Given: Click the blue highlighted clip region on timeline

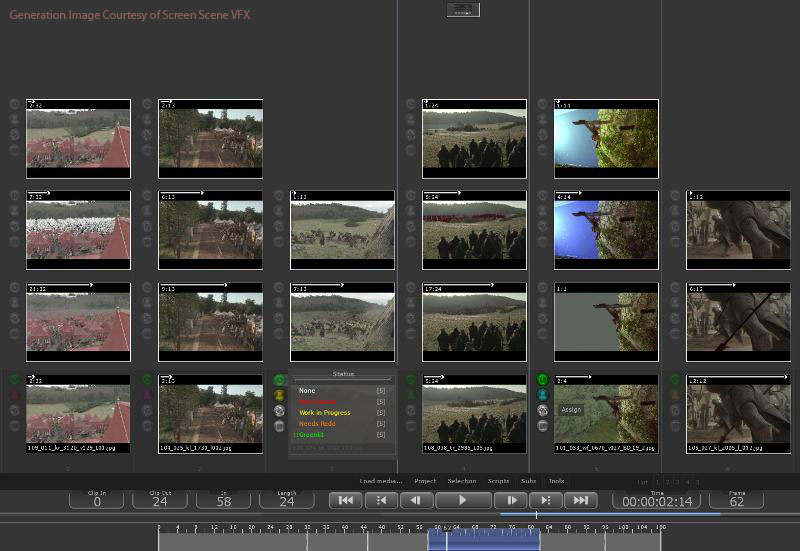Looking at the screenshot, I should click(484, 538).
